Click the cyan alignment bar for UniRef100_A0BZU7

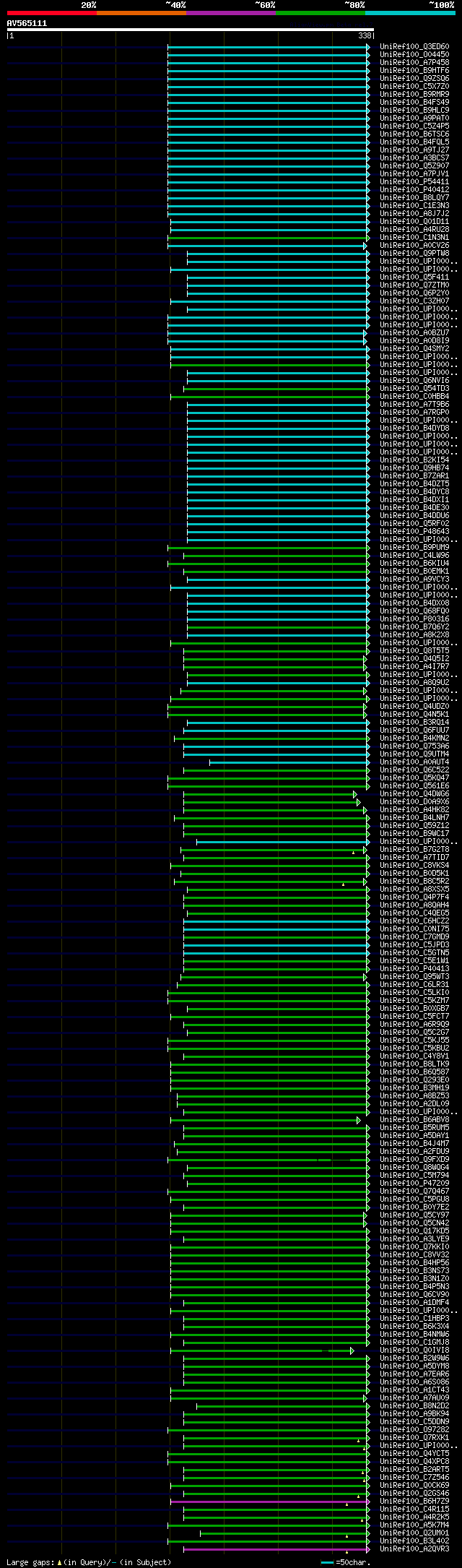click(x=267, y=333)
